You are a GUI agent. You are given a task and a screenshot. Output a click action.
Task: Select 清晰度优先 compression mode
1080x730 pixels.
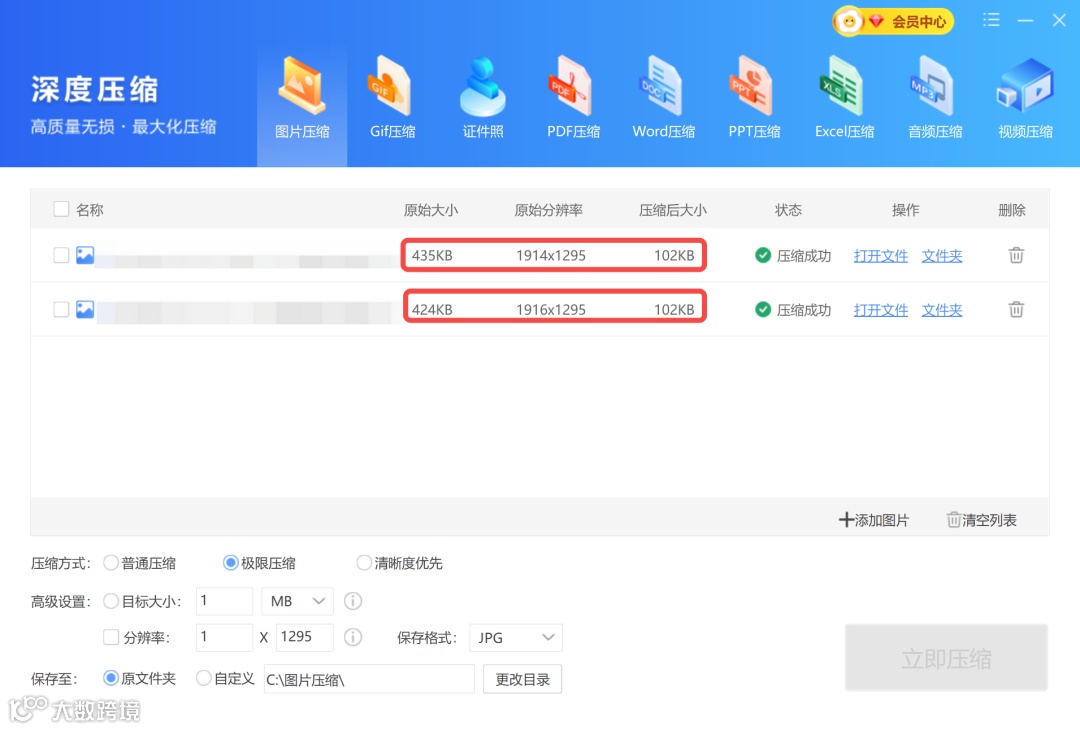(x=363, y=563)
